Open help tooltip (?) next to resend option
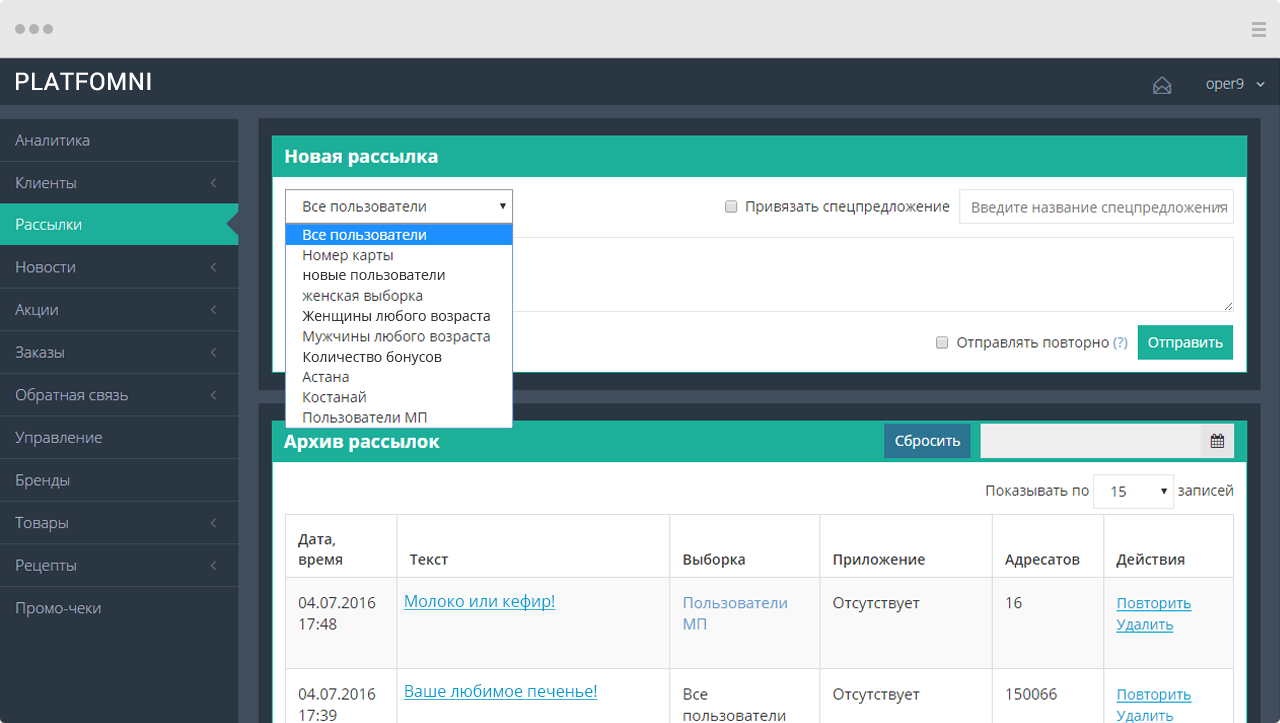The image size is (1280, 723). [x=1120, y=342]
